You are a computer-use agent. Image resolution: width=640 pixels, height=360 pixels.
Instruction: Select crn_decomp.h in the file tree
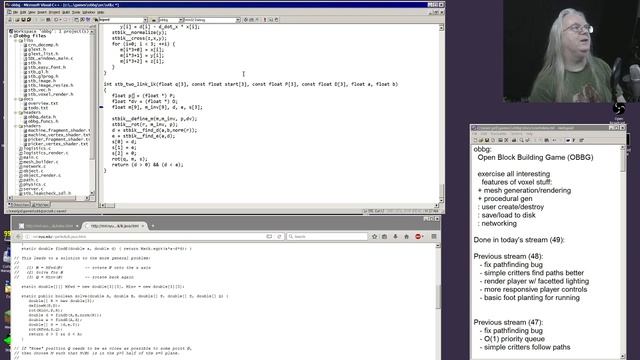click(43, 45)
